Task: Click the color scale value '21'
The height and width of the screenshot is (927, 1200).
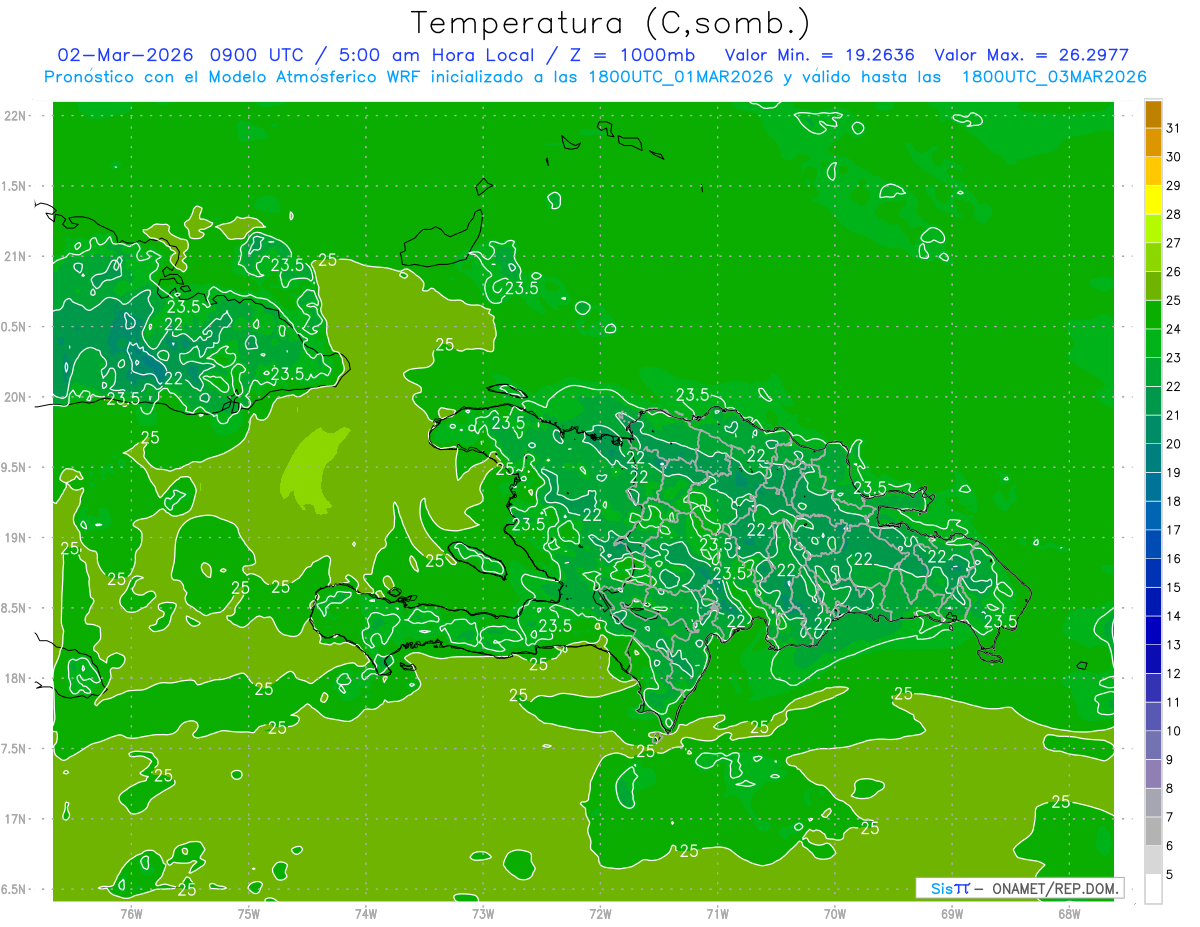Action: tap(1174, 415)
